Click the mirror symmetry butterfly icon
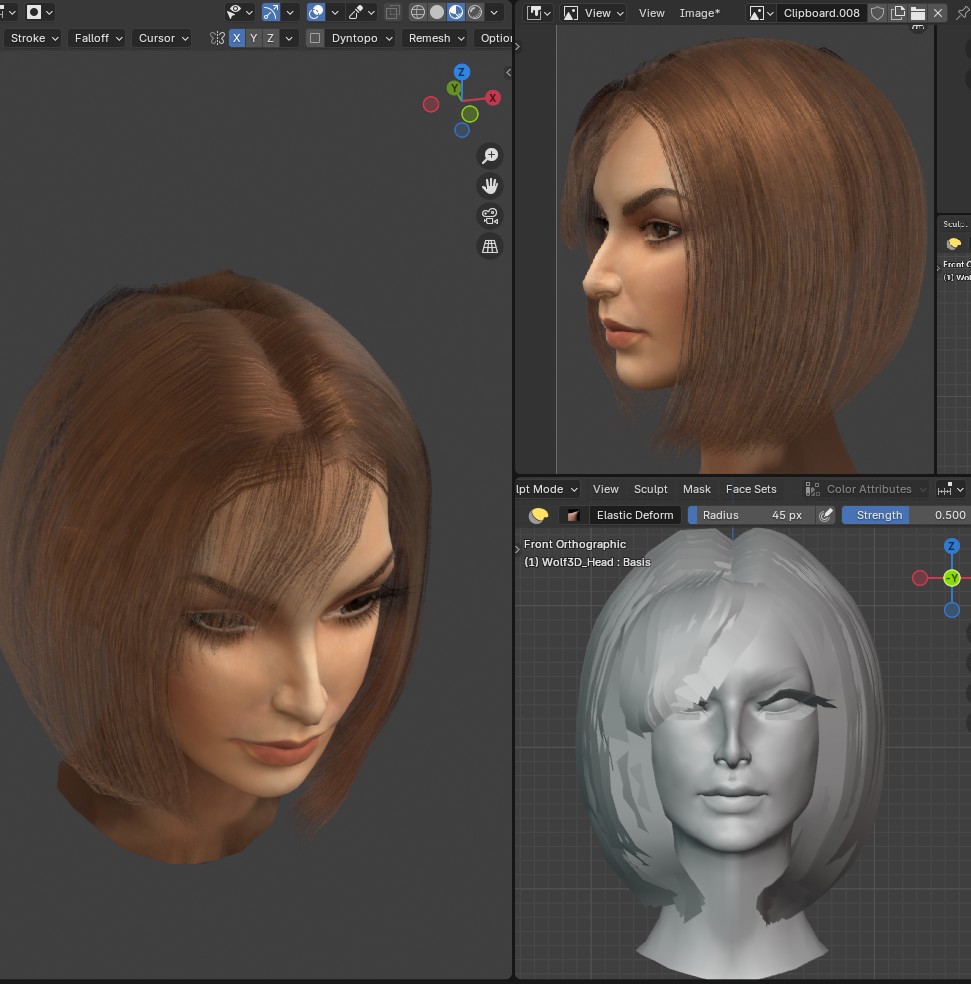Image resolution: width=971 pixels, height=984 pixels. tap(217, 38)
